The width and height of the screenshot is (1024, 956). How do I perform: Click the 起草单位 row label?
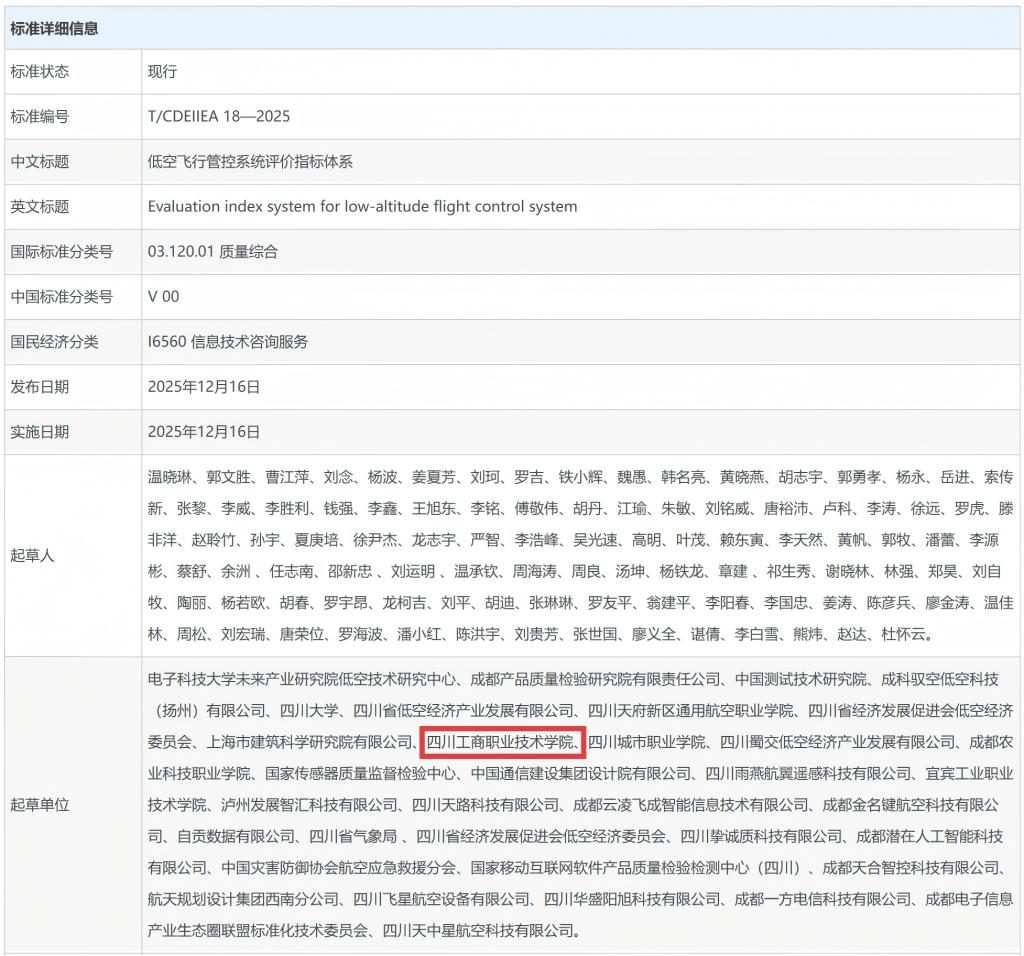[40, 804]
